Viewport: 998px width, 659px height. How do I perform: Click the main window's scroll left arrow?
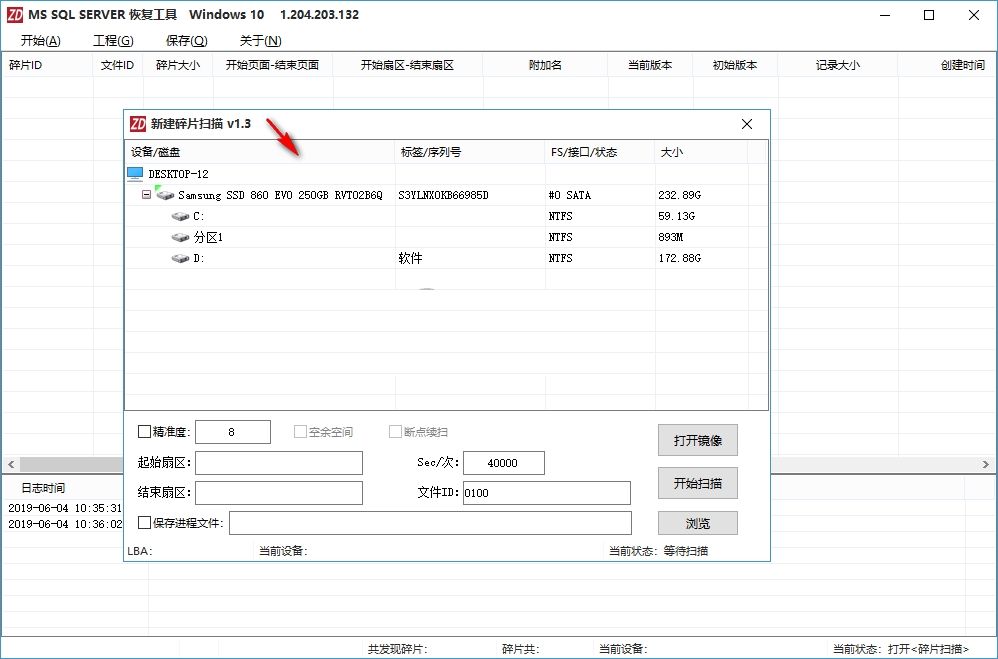pos(10,465)
